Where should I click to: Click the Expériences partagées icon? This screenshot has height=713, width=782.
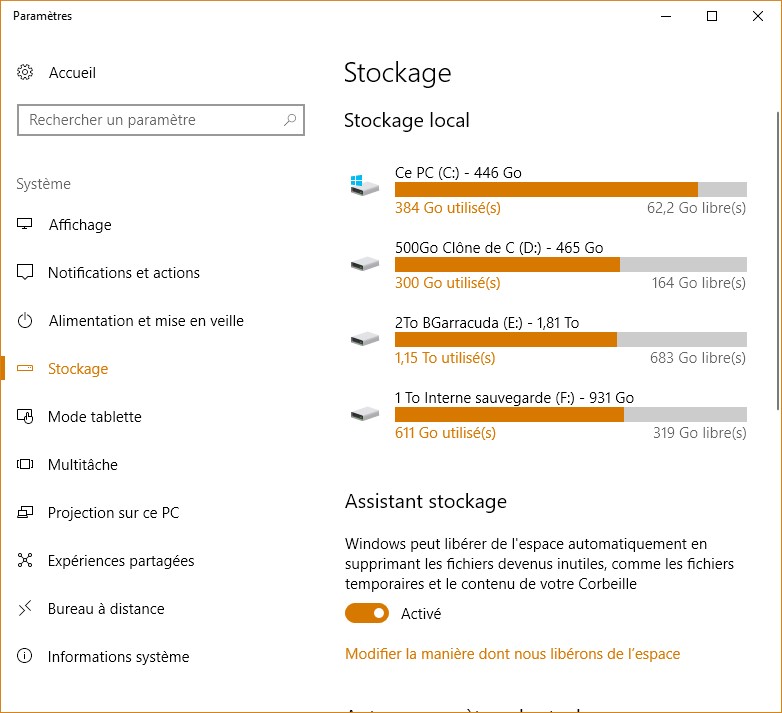pyautogui.click(x=26, y=561)
